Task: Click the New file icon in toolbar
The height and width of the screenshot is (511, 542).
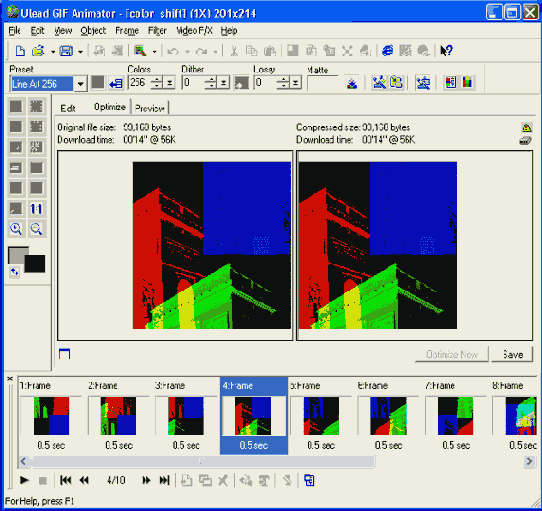Action: coord(20,51)
